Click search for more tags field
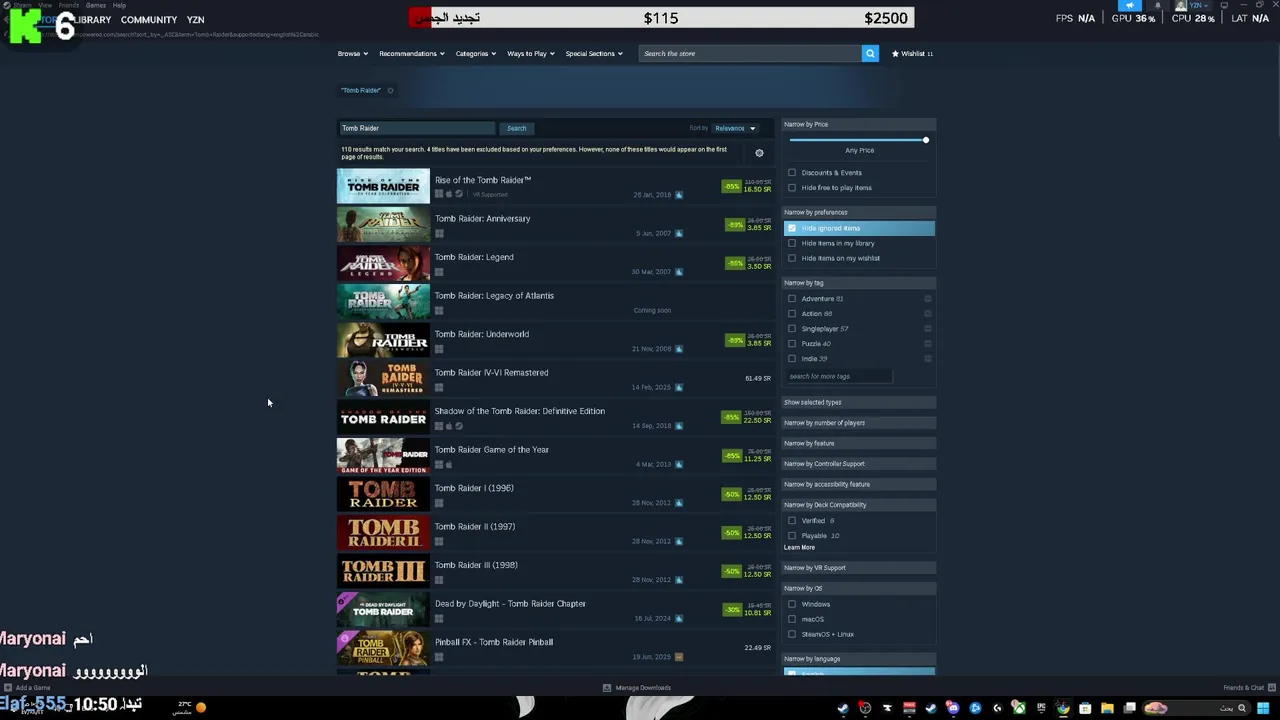This screenshot has width=1280, height=720. point(838,376)
